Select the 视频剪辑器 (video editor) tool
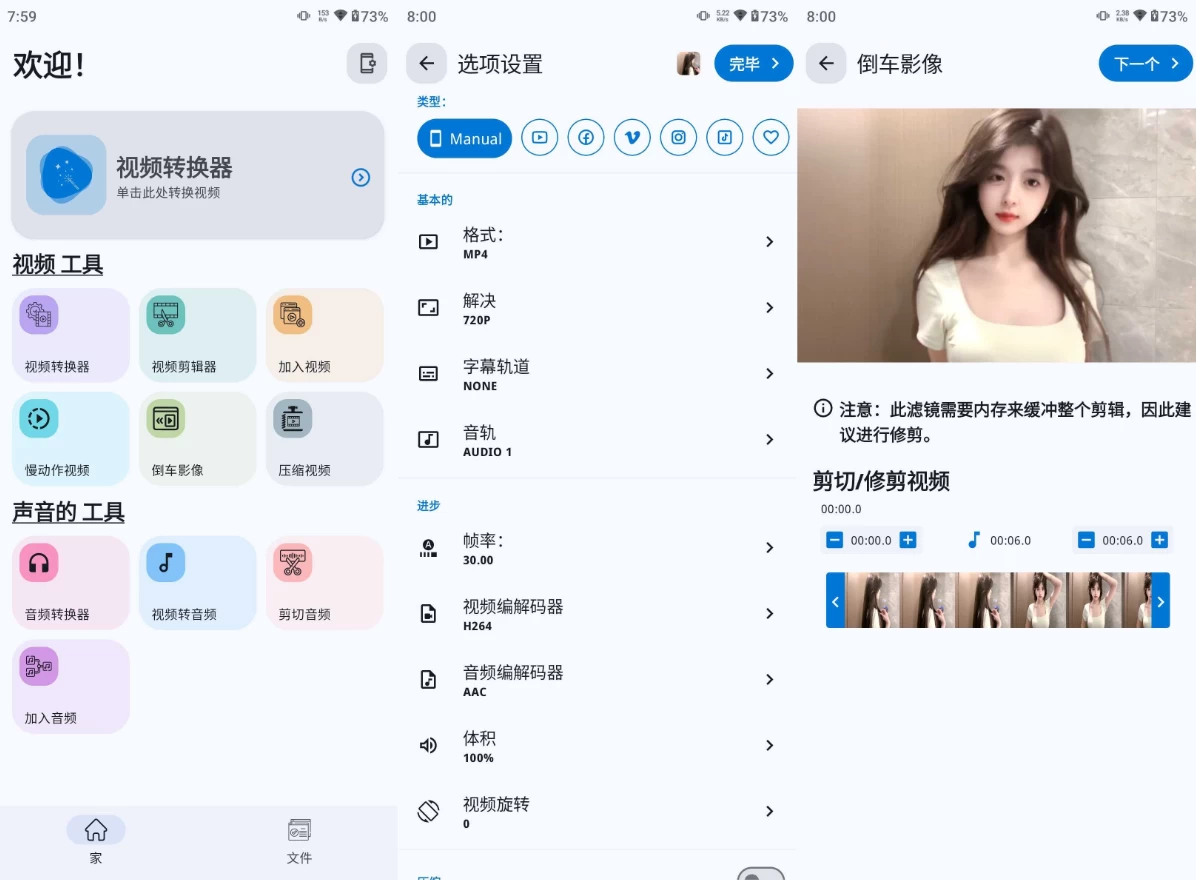Viewport: 1196px width, 880px height. point(197,335)
